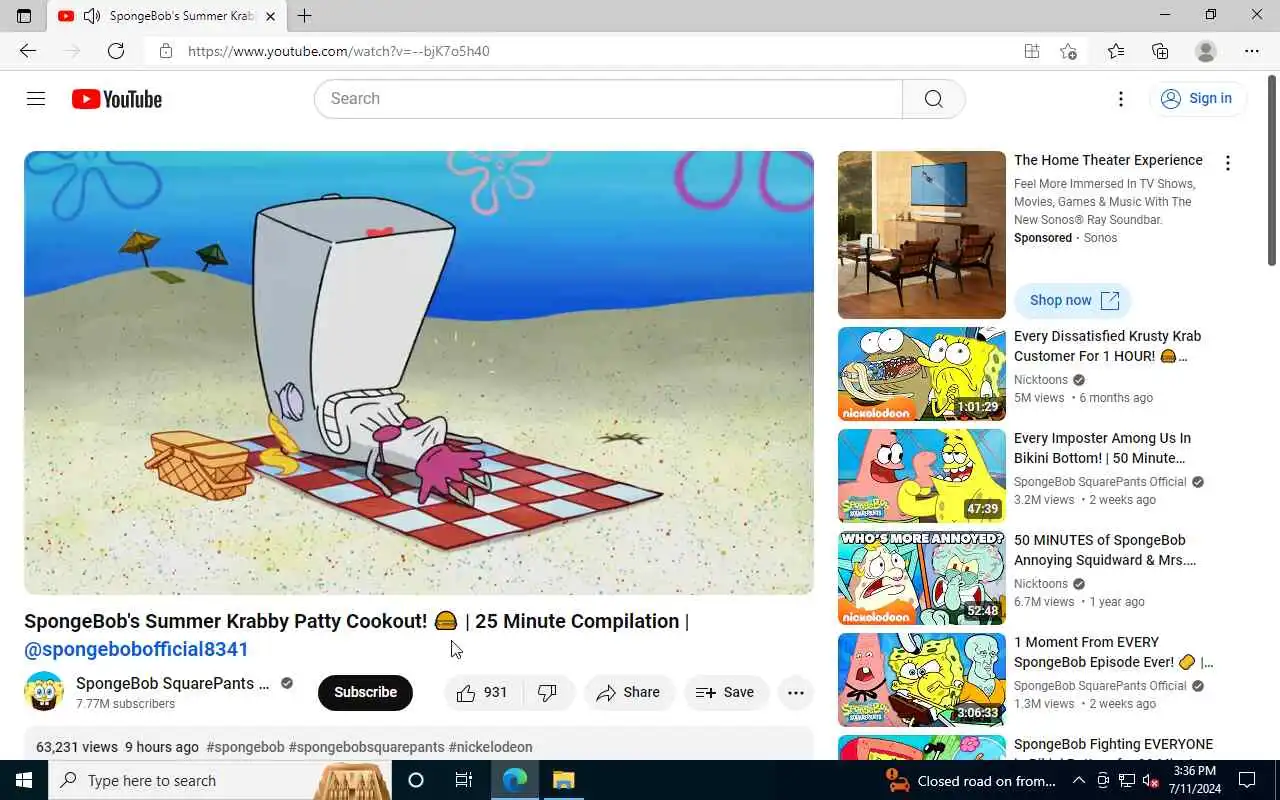Open Sonos ad options three-dot menu
The height and width of the screenshot is (800, 1280).
tap(1228, 163)
